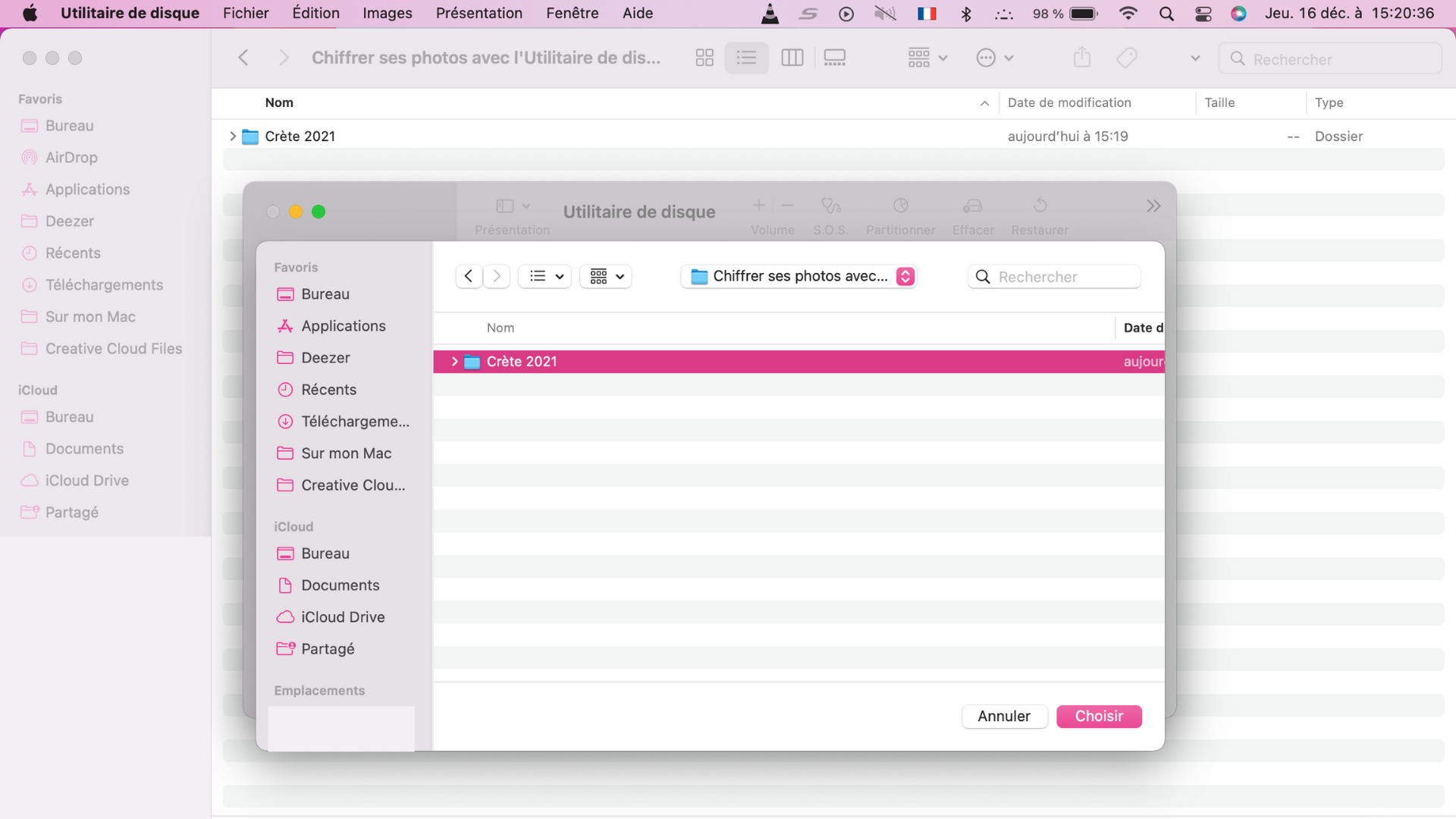Expand the Crète 2021 folder in dialog
1456x819 pixels.
pos(454,362)
